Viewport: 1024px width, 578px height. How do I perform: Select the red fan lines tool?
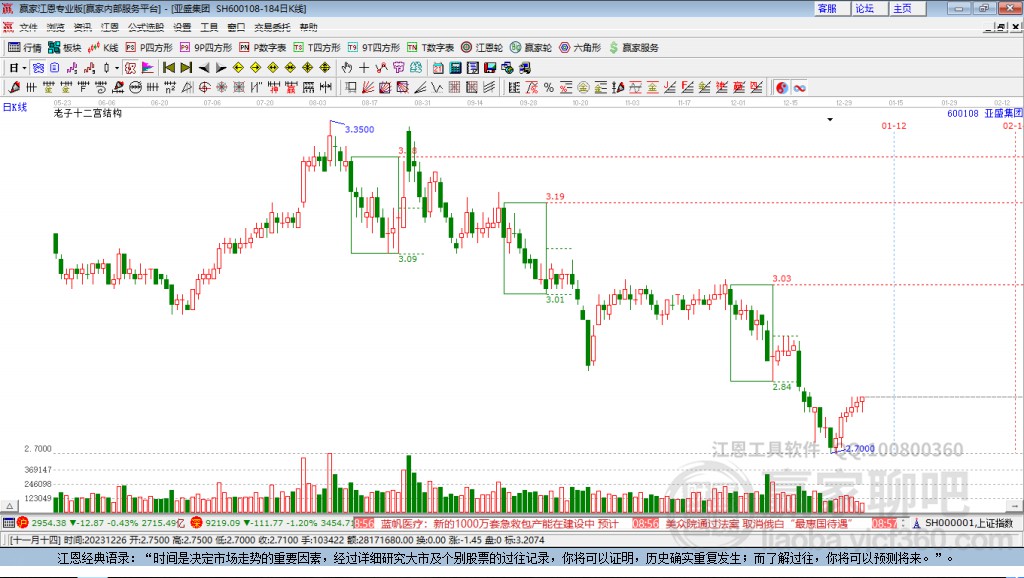[x=368, y=88]
